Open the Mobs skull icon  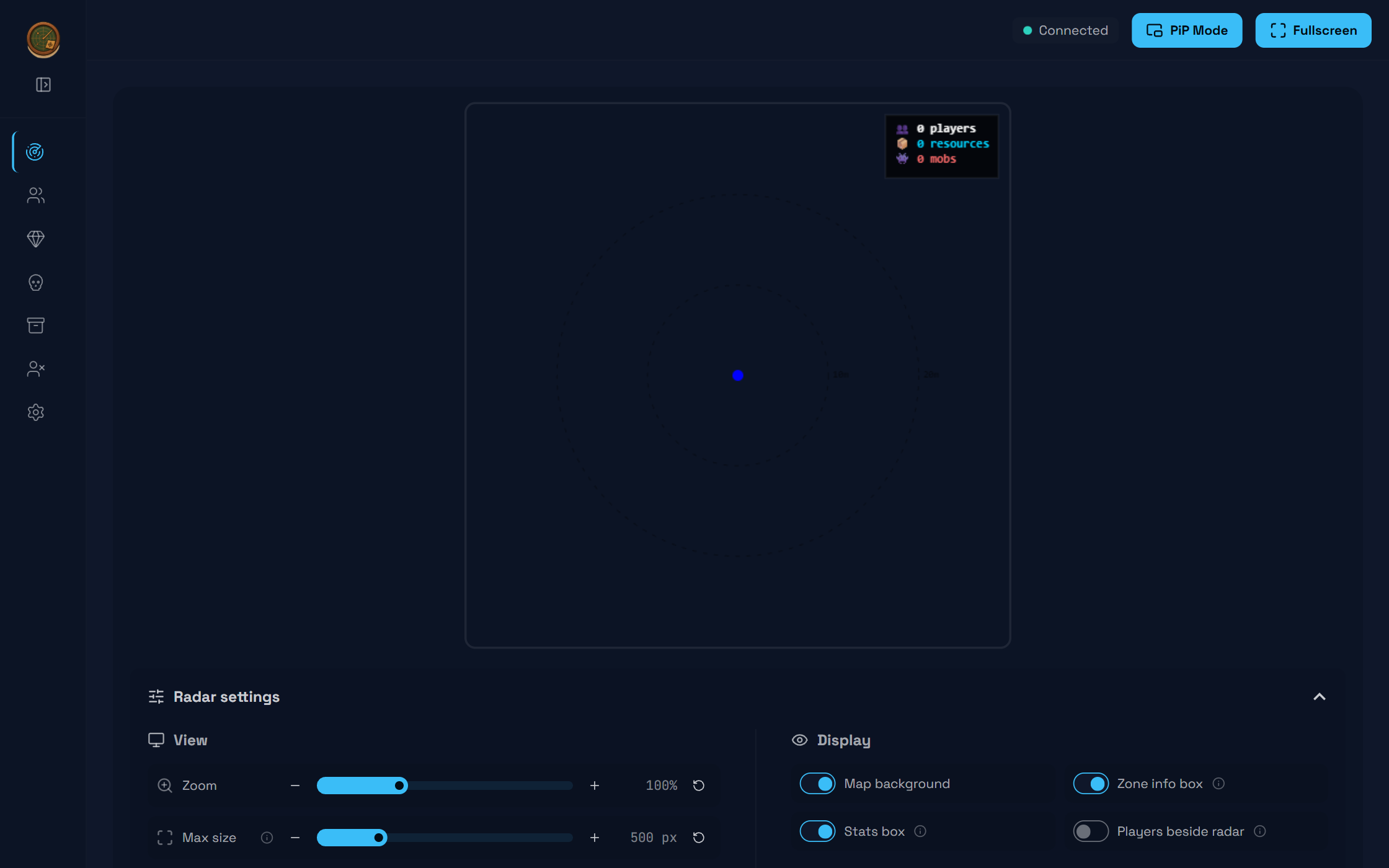(x=35, y=282)
